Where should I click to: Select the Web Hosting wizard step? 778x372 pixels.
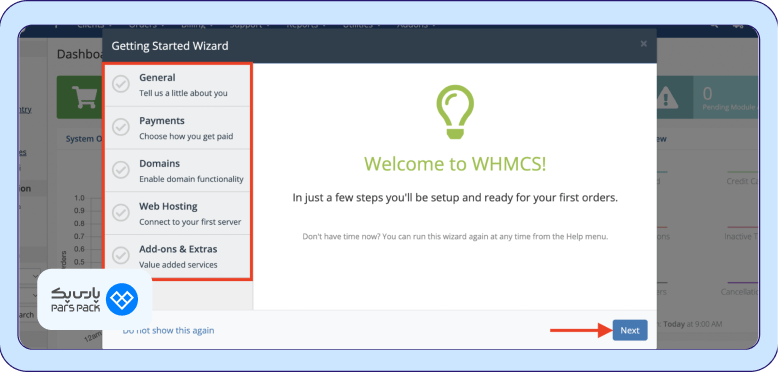177,213
